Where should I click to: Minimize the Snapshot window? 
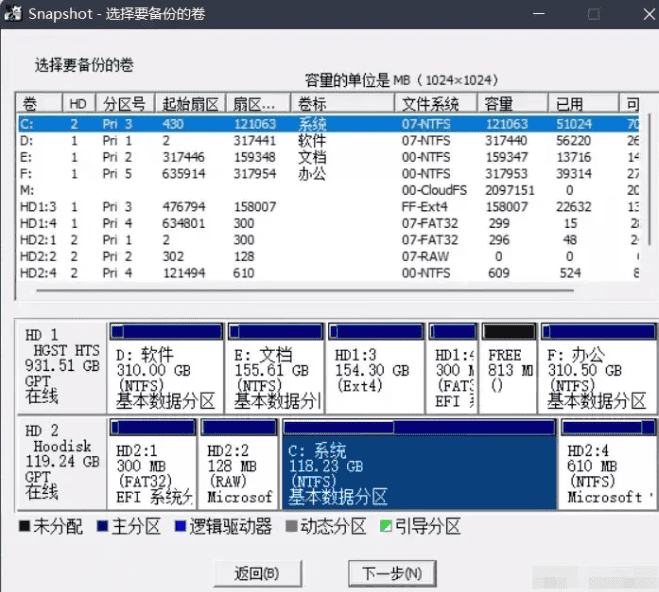point(539,14)
